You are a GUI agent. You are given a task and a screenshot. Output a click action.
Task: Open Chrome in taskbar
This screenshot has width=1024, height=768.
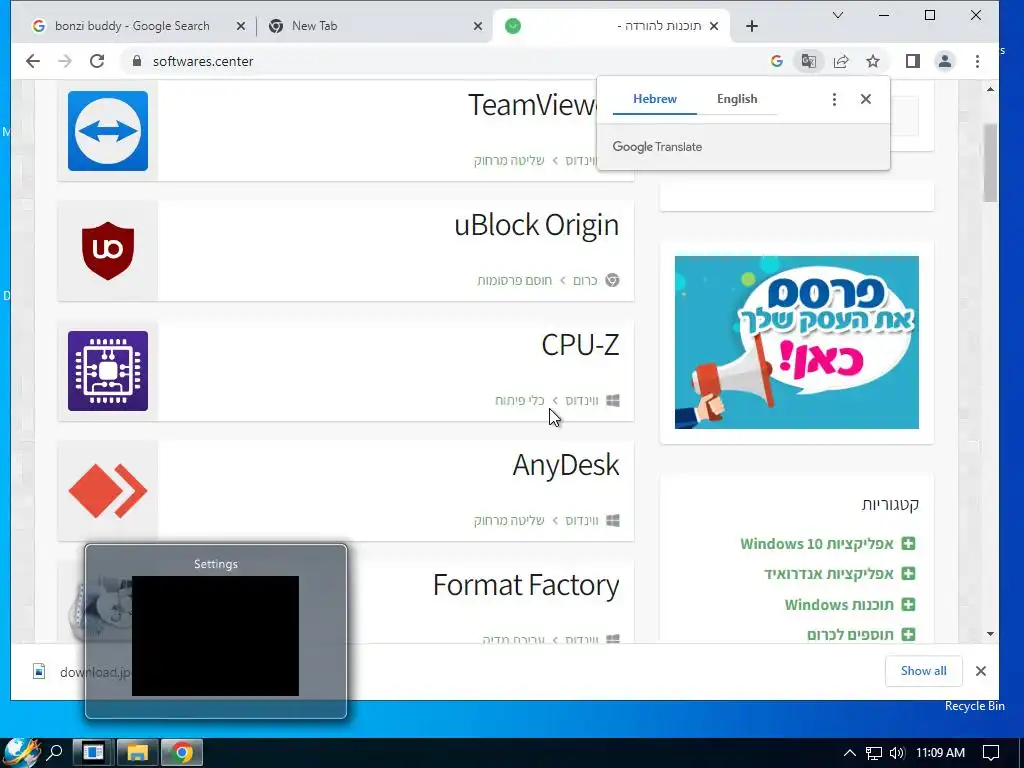pos(182,753)
